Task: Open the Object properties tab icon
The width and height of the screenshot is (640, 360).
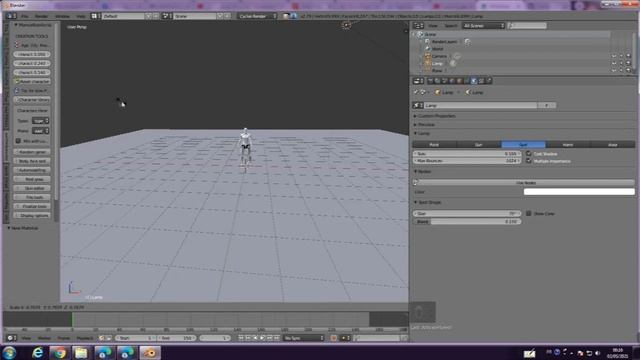Action: click(459, 81)
